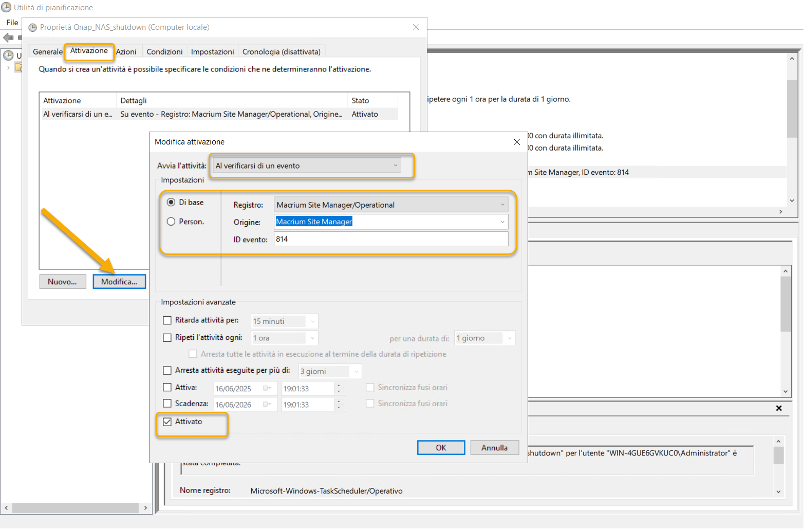This screenshot has width=805, height=530.
Task: Open the 1 giorno duration dropdown
Action: pyautogui.click(x=484, y=338)
